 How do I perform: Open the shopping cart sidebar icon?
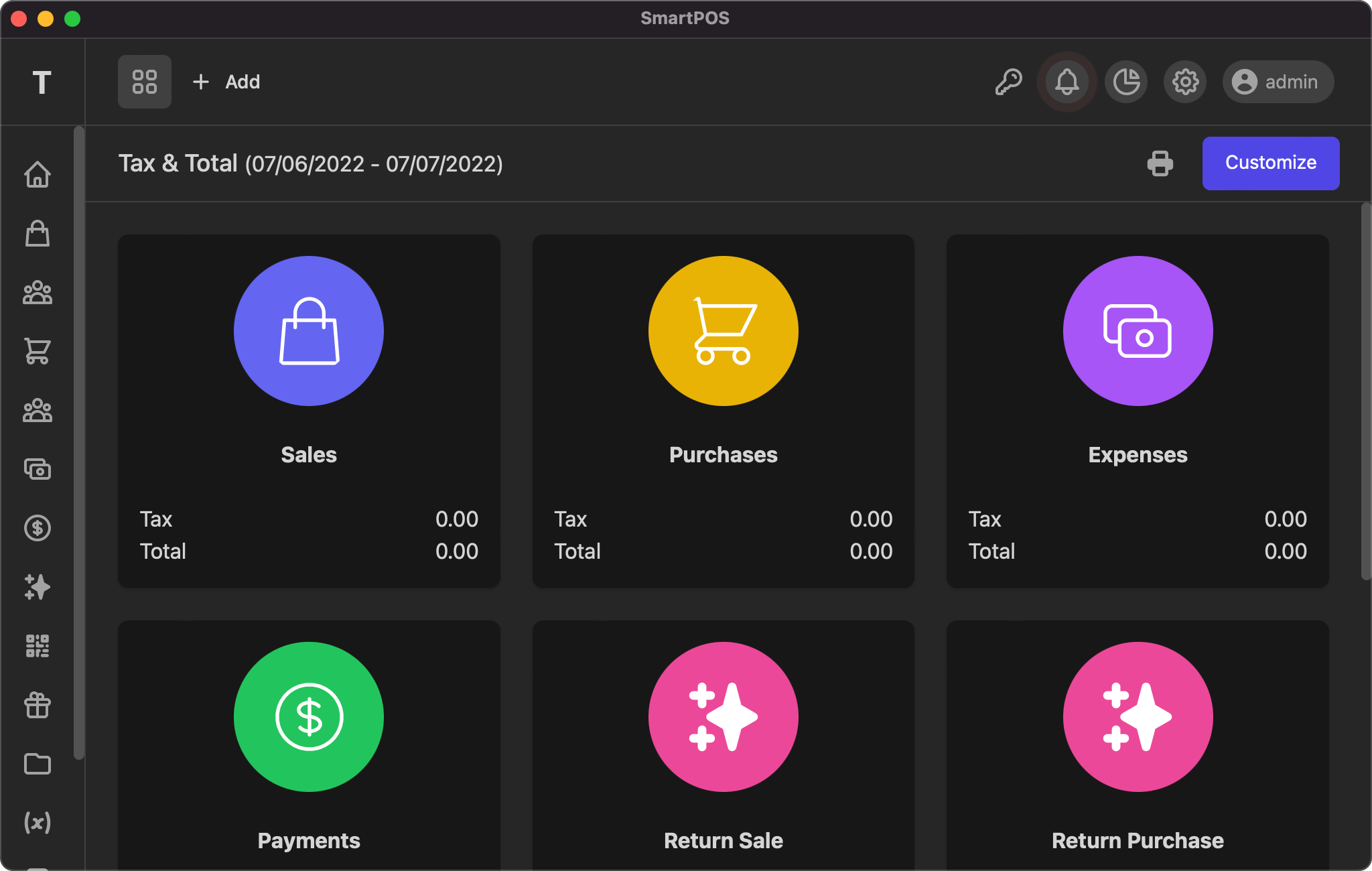pos(38,351)
